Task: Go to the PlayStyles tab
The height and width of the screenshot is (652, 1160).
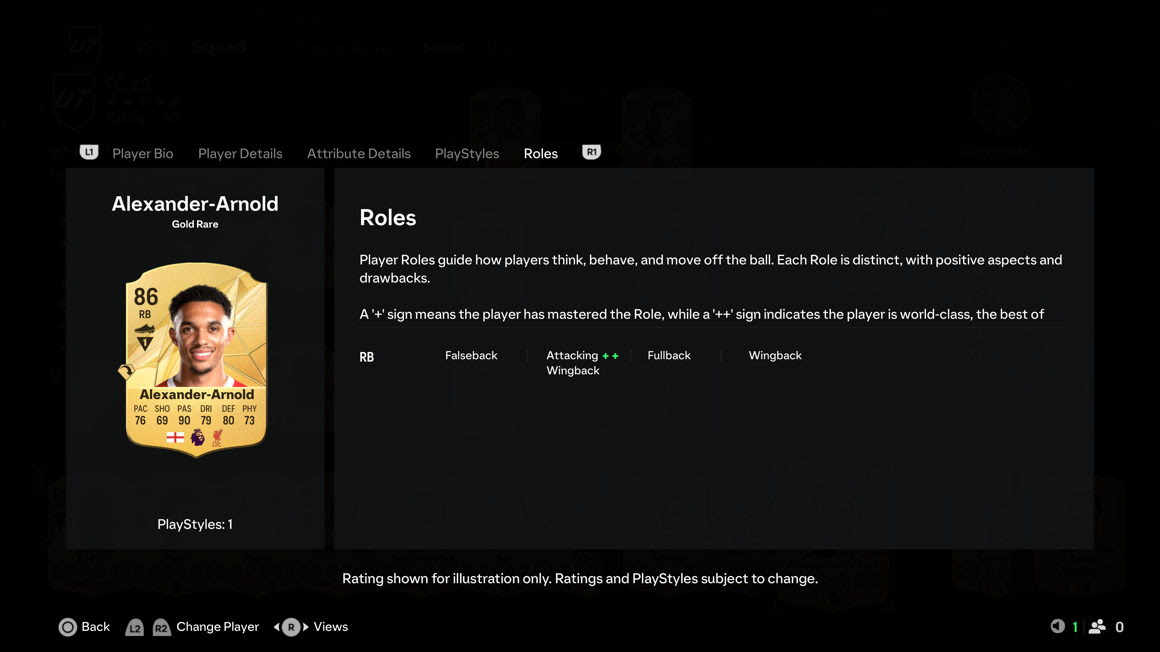Action: tap(467, 153)
